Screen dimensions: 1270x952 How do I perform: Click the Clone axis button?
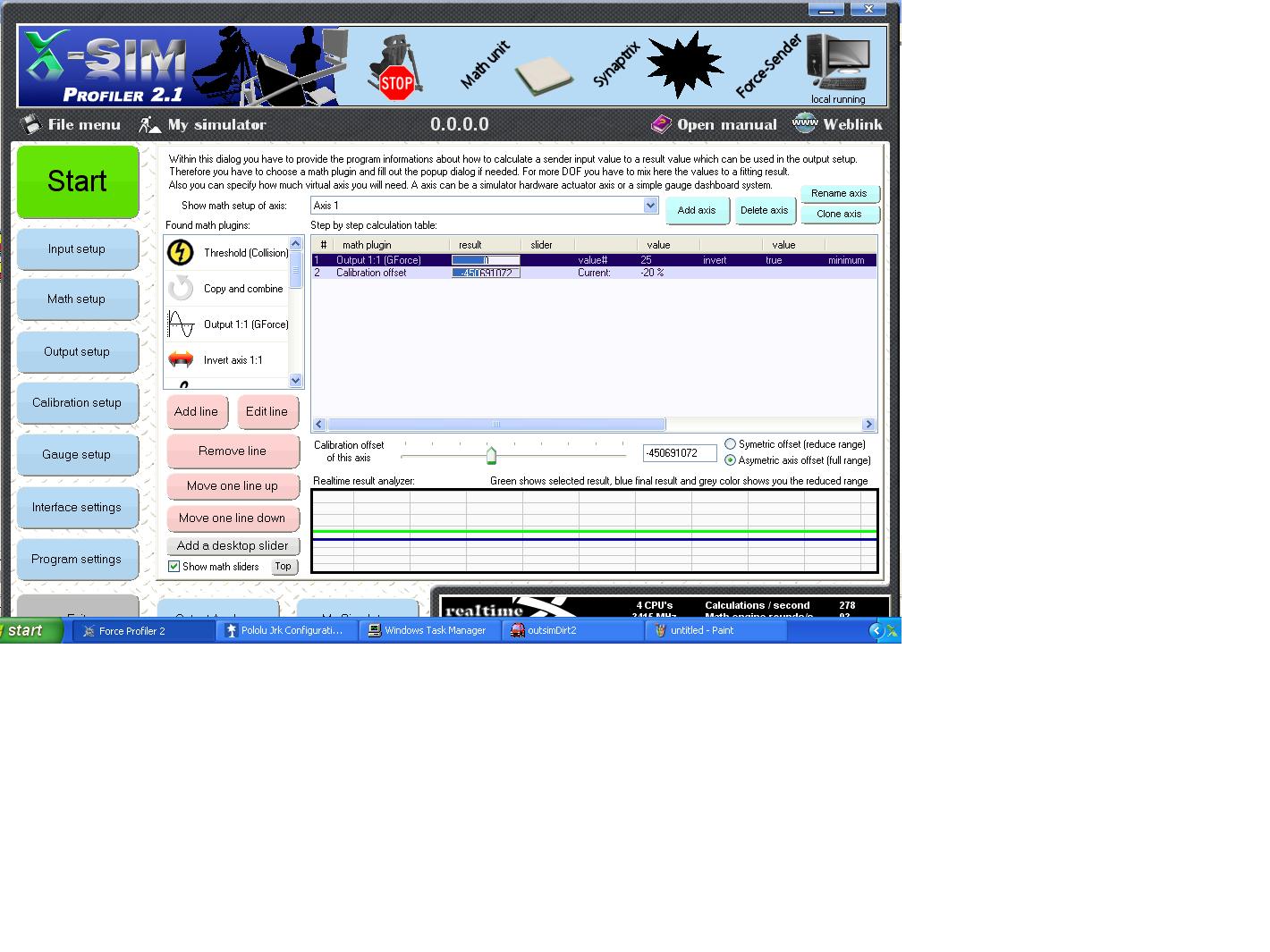tap(839, 214)
